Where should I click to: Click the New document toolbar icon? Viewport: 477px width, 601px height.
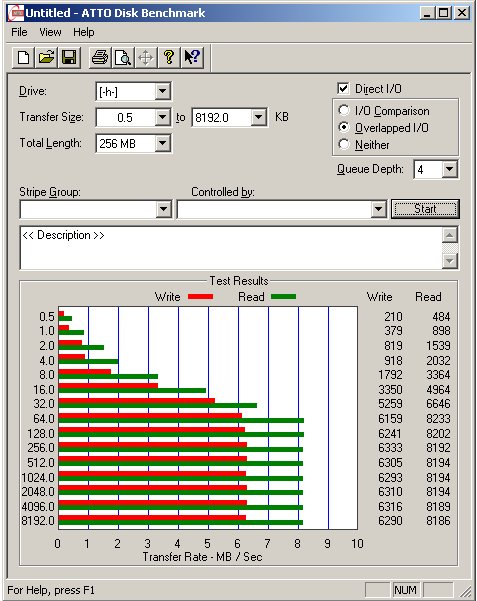(23, 58)
